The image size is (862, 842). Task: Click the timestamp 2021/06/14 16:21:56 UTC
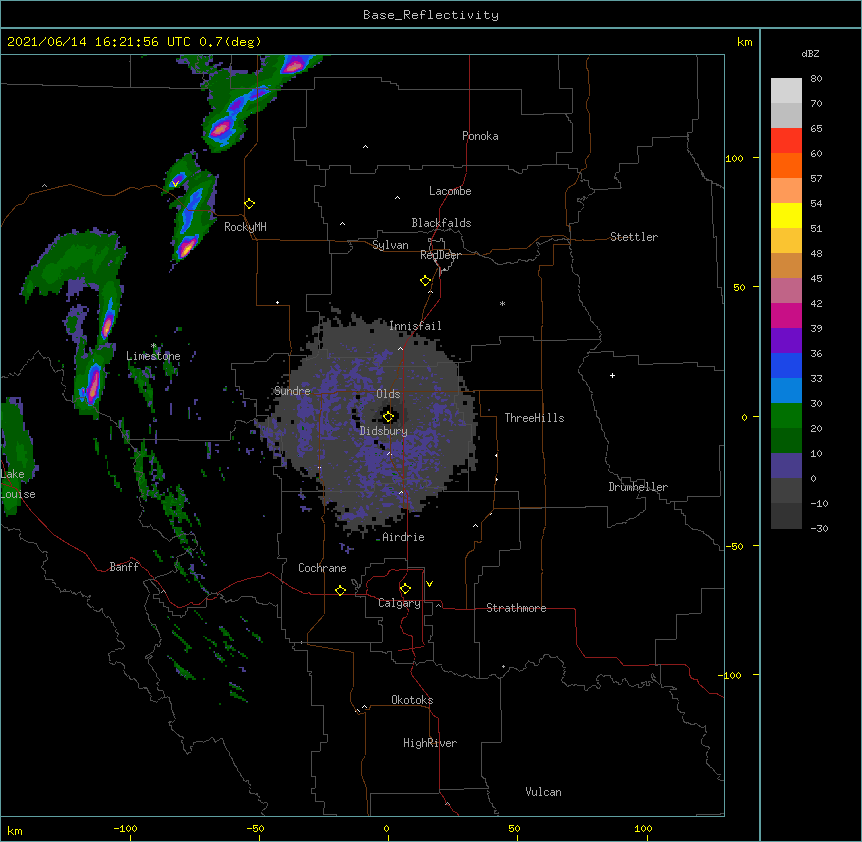(x=99, y=42)
